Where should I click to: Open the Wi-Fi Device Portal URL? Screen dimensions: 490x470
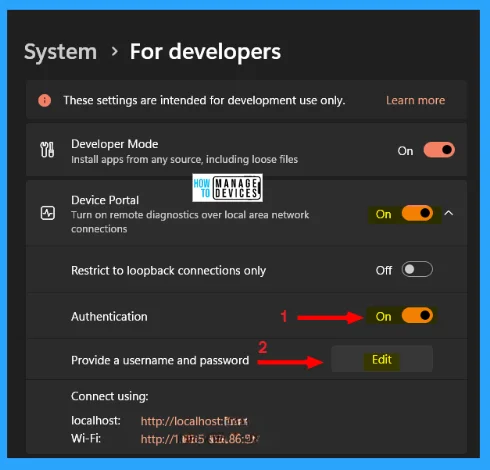[200, 439]
